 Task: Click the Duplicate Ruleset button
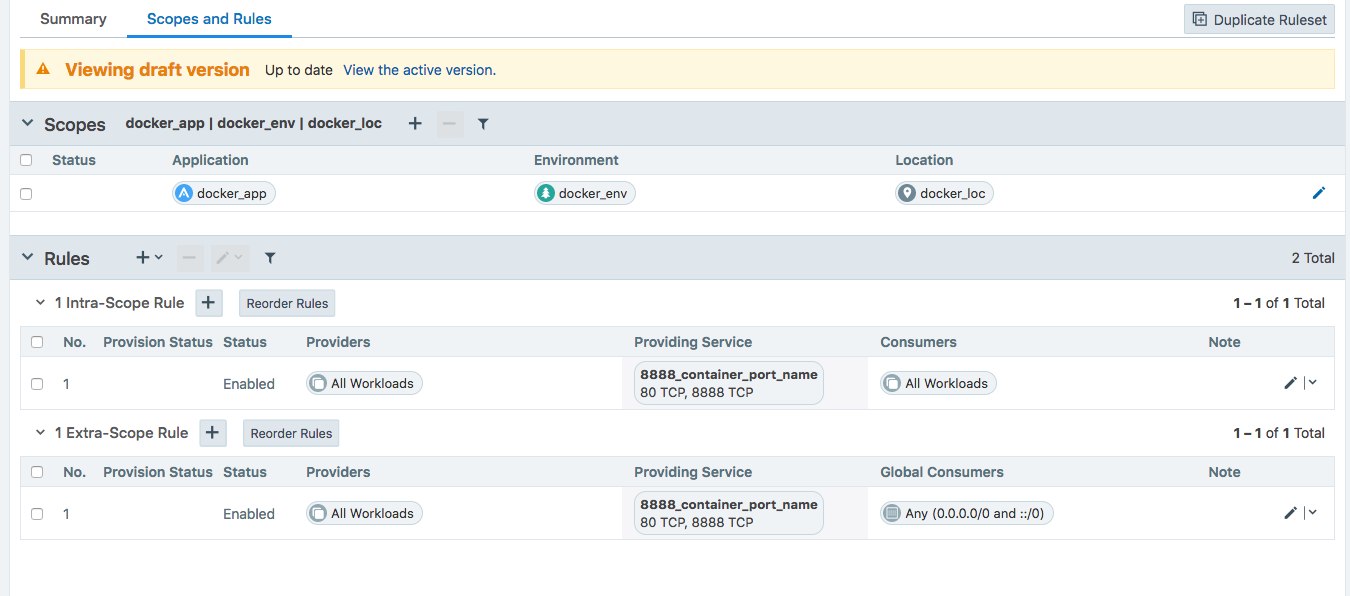1259,19
